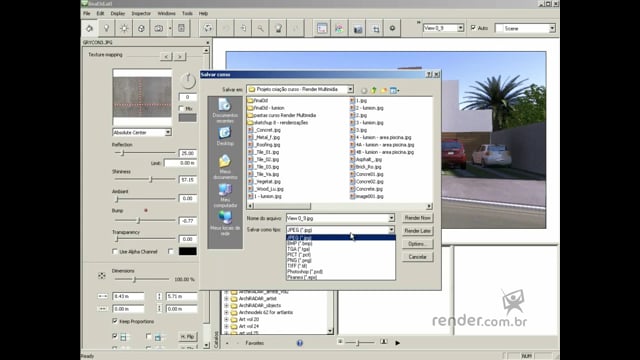This screenshot has height=360, width=640.
Task: Open the Heliodon sun inspector icon
Action: [124, 28]
